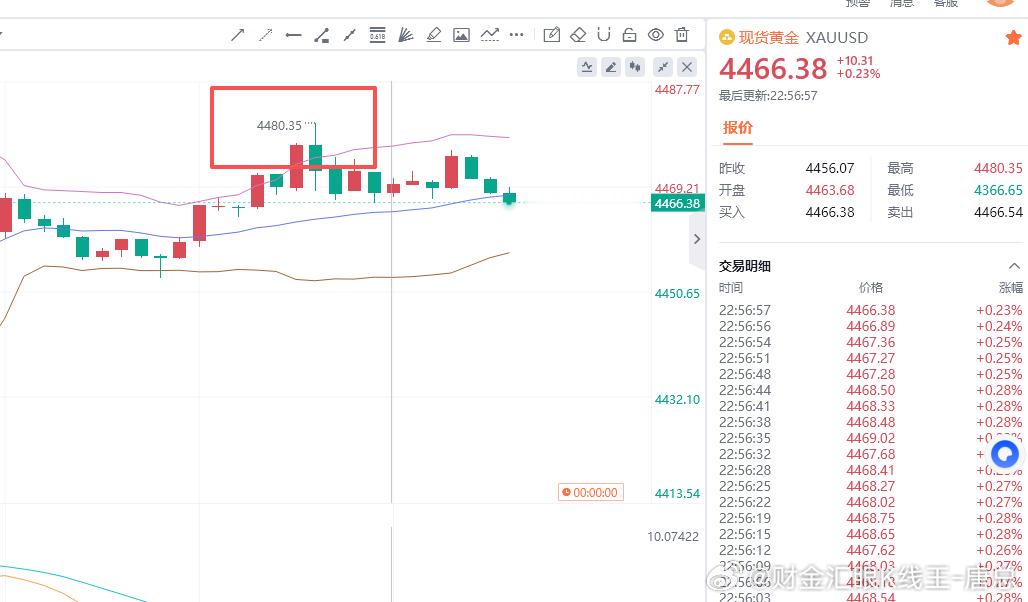Open the indicator line chart button
This screenshot has width=1028, height=602.
click(x=587, y=67)
